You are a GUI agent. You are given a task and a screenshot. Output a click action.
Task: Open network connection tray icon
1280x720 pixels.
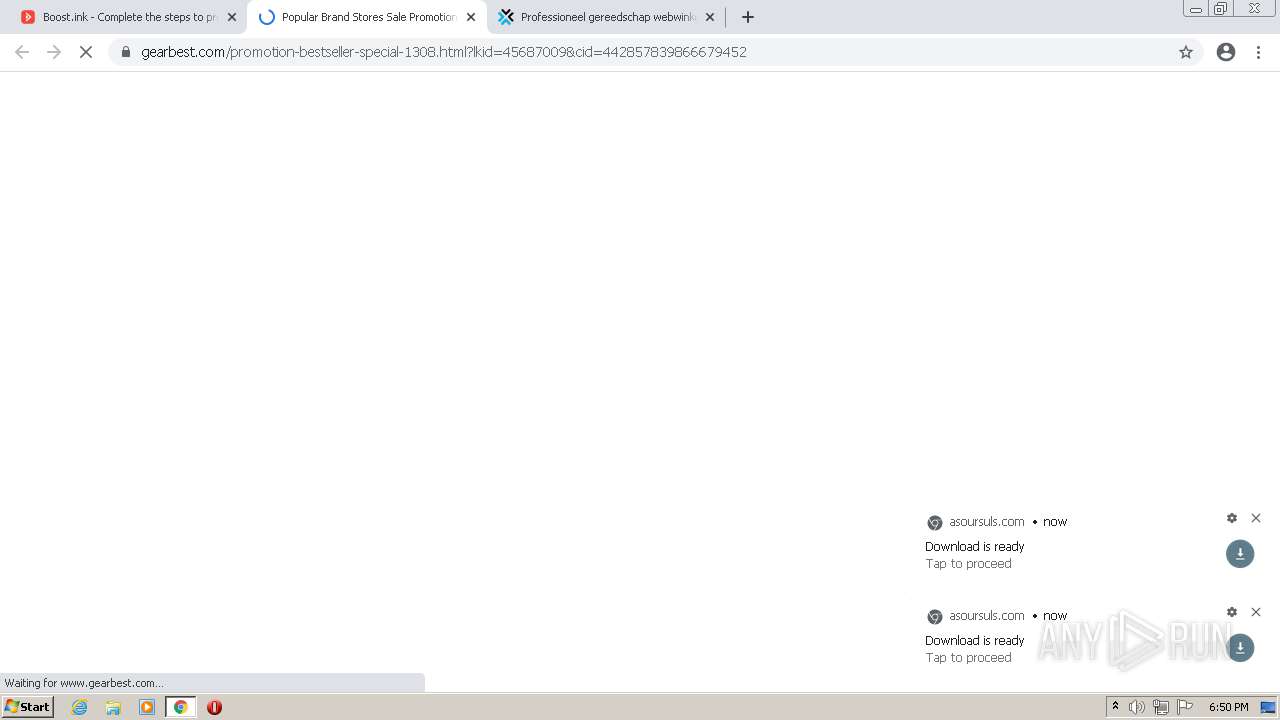(x=1161, y=707)
